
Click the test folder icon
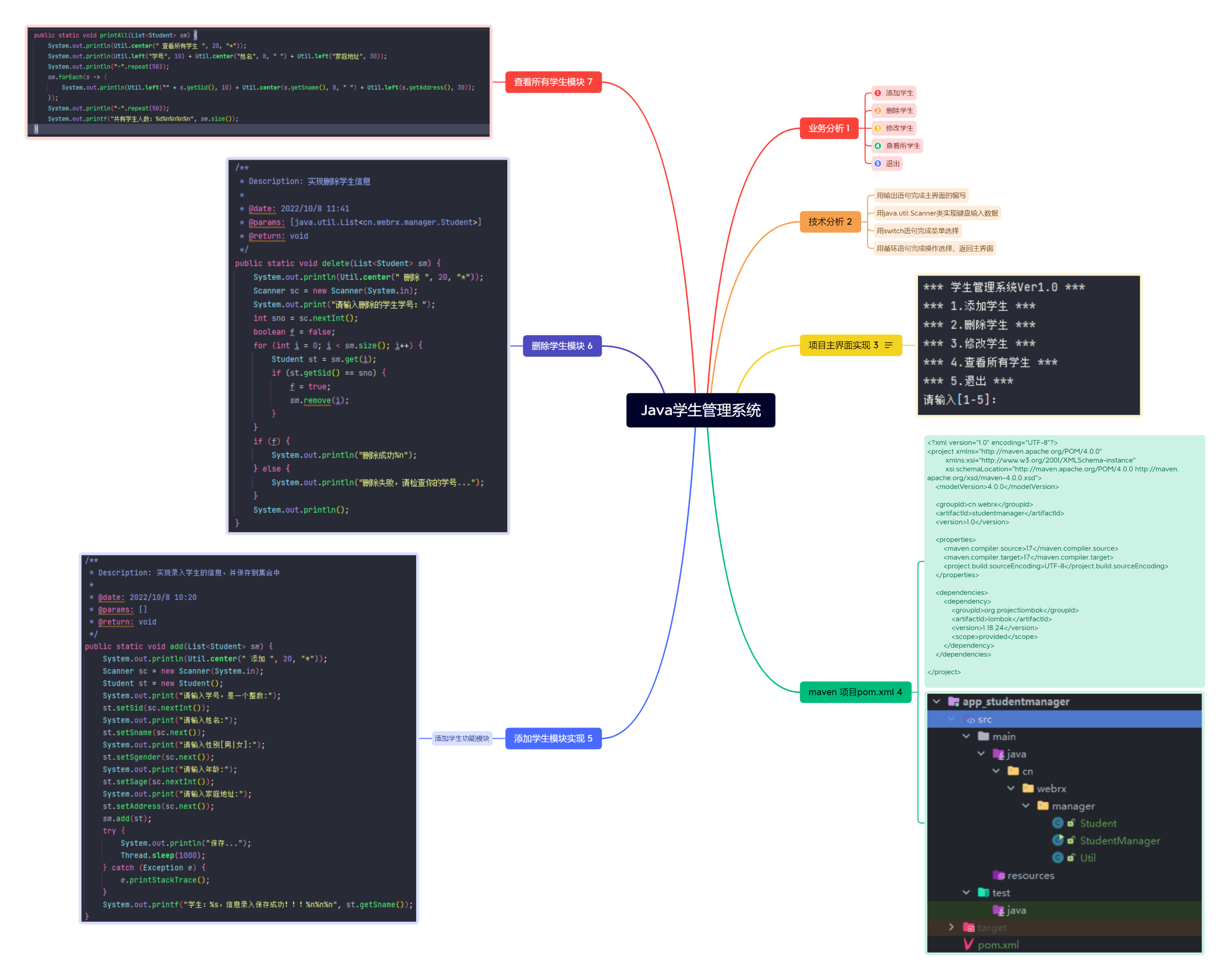(983, 893)
